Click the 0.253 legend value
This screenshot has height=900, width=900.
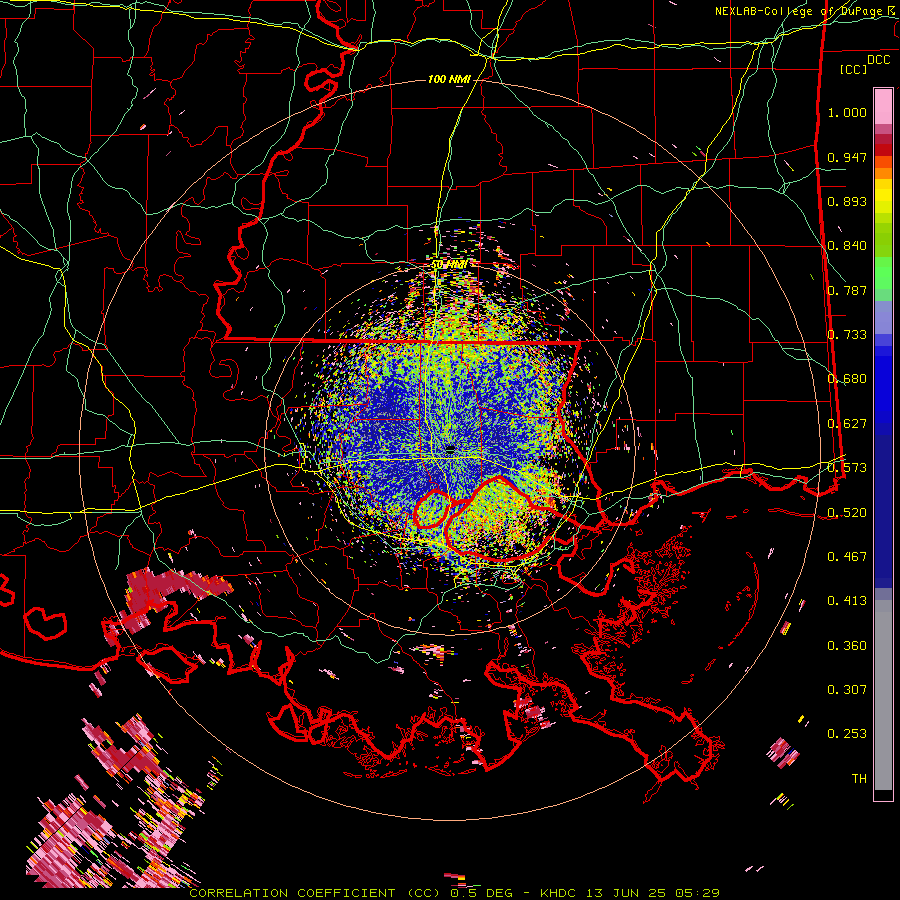(847, 734)
